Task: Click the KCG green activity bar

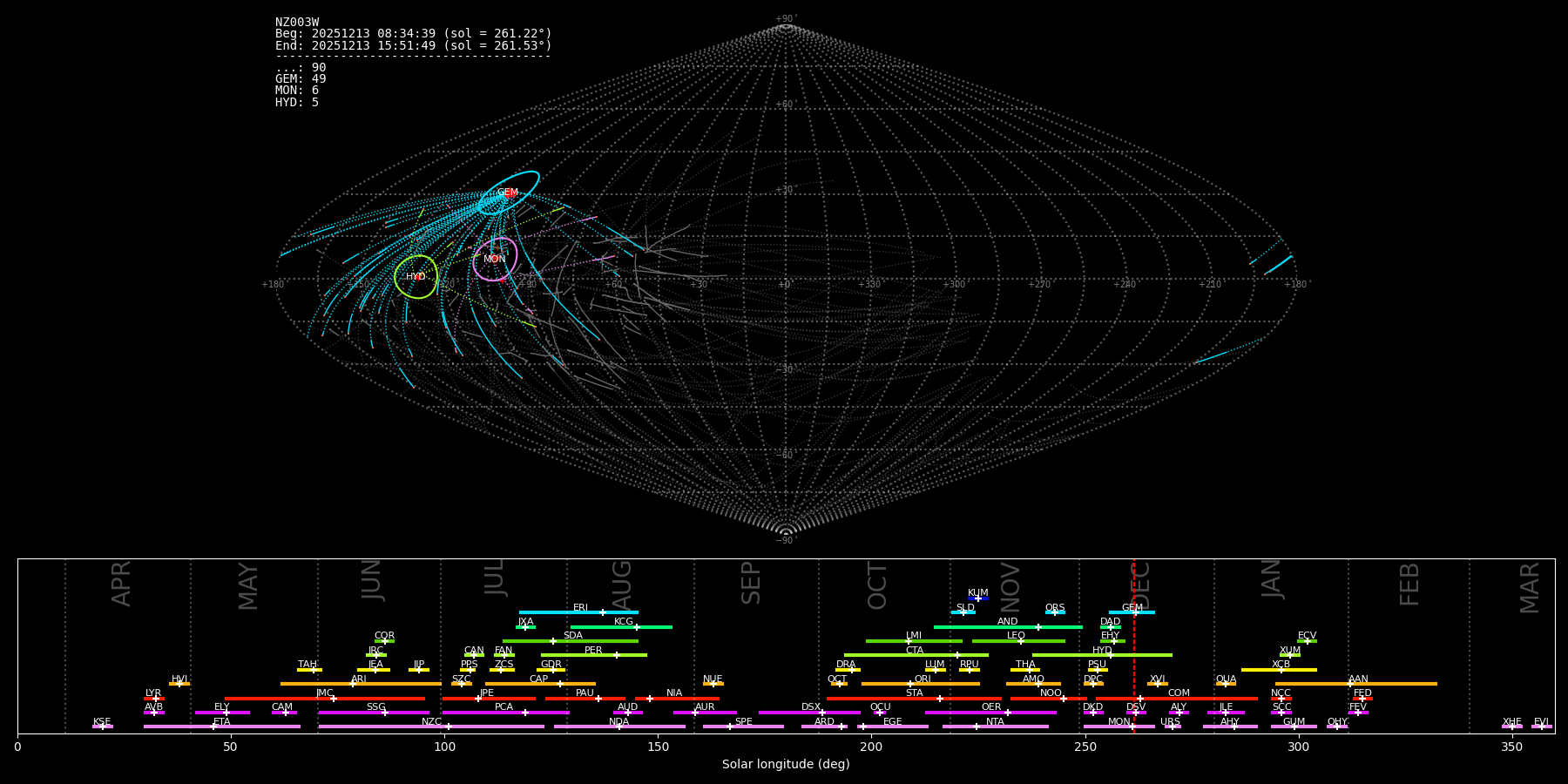Action: coord(621,627)
